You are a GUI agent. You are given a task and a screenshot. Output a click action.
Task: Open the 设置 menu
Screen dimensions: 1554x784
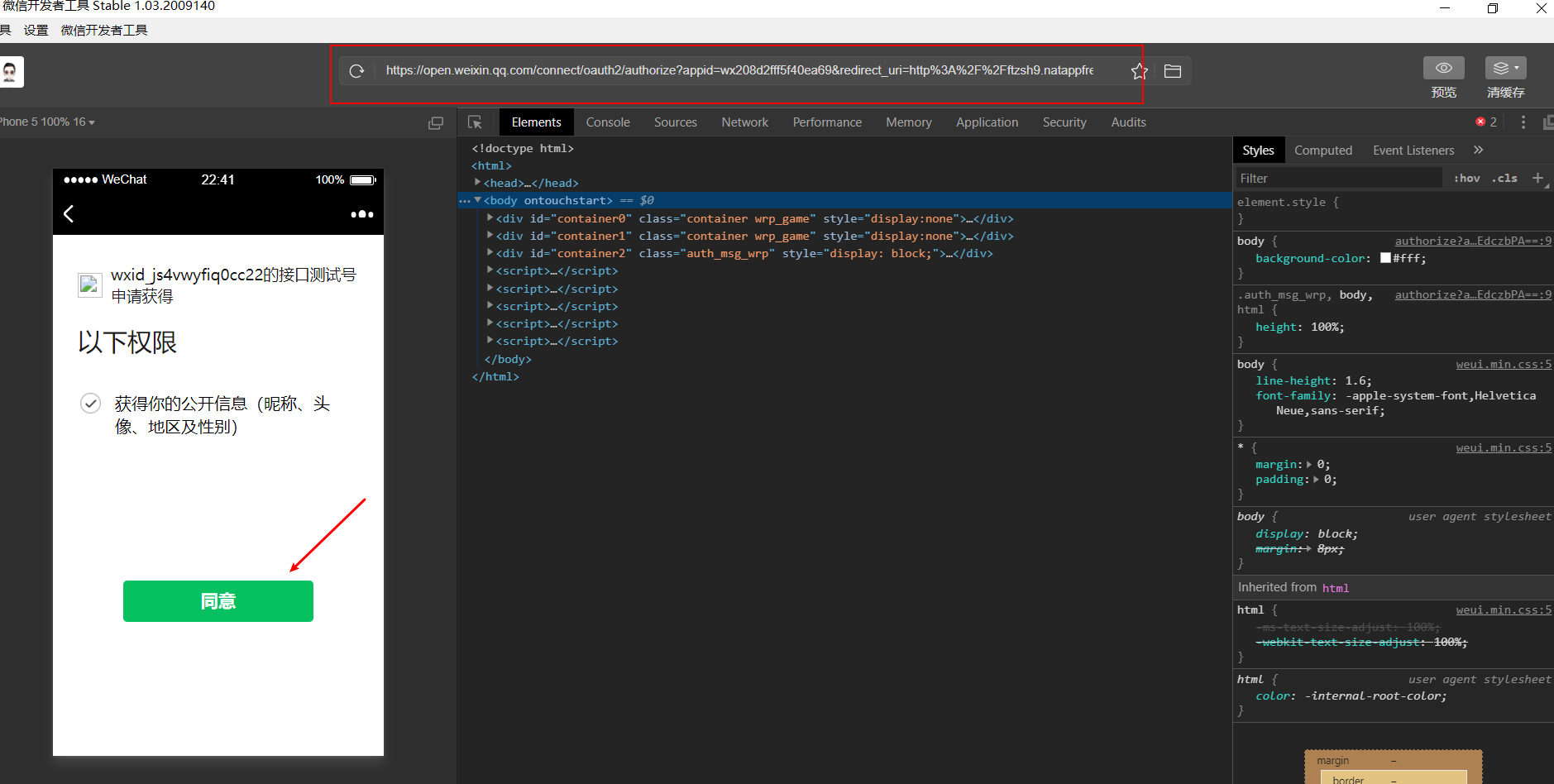[36, 31]
